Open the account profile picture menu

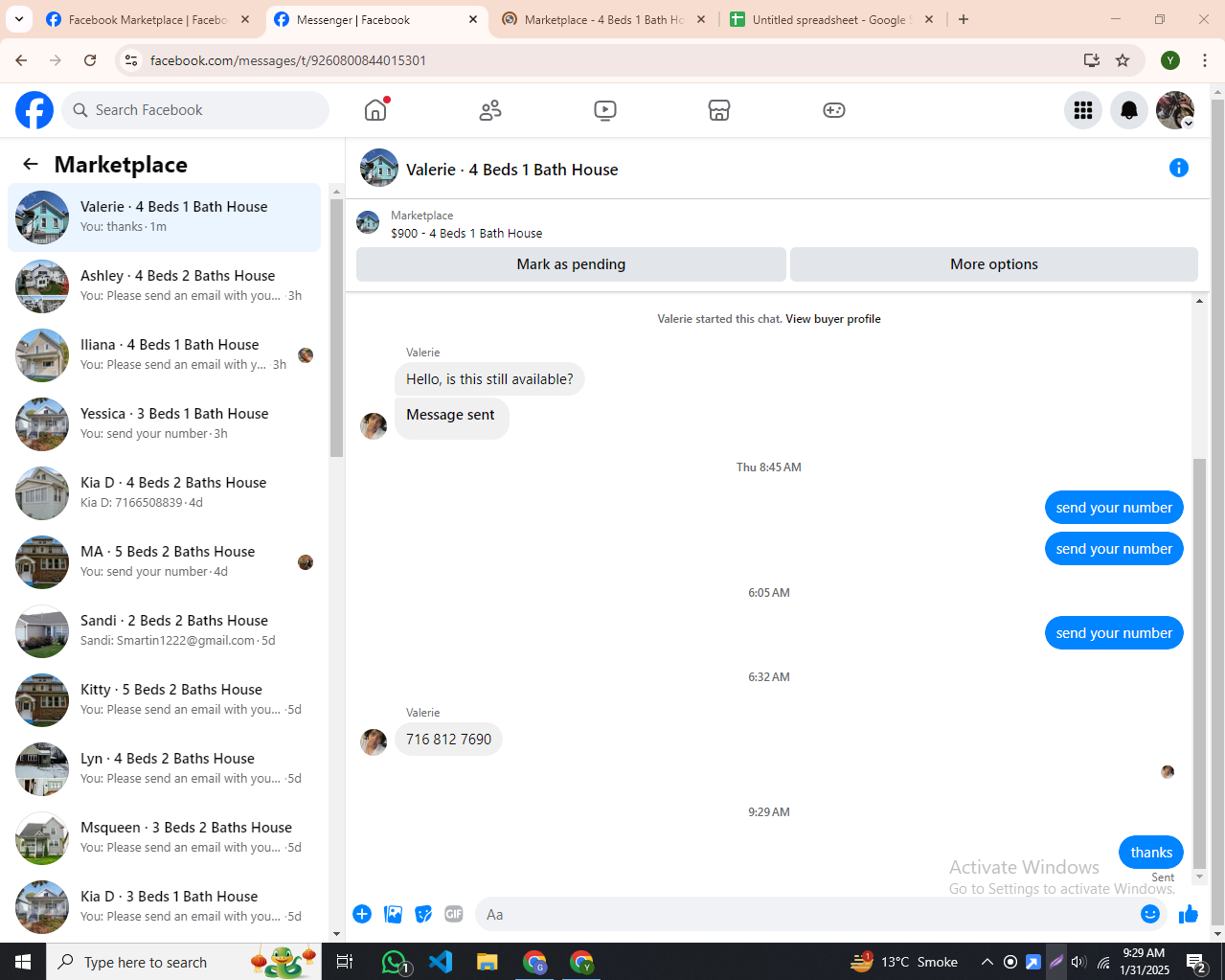[x=1175, y=110]
